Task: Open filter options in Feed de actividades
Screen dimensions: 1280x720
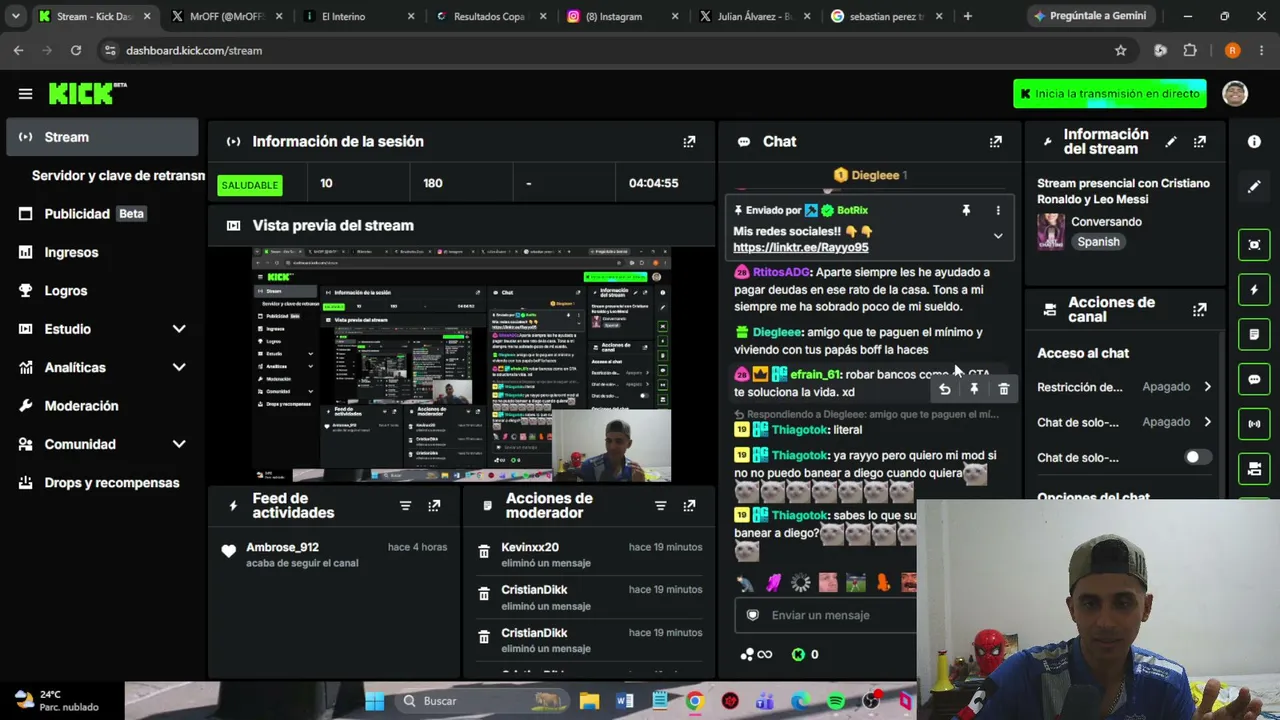Action: click(405, 506)
